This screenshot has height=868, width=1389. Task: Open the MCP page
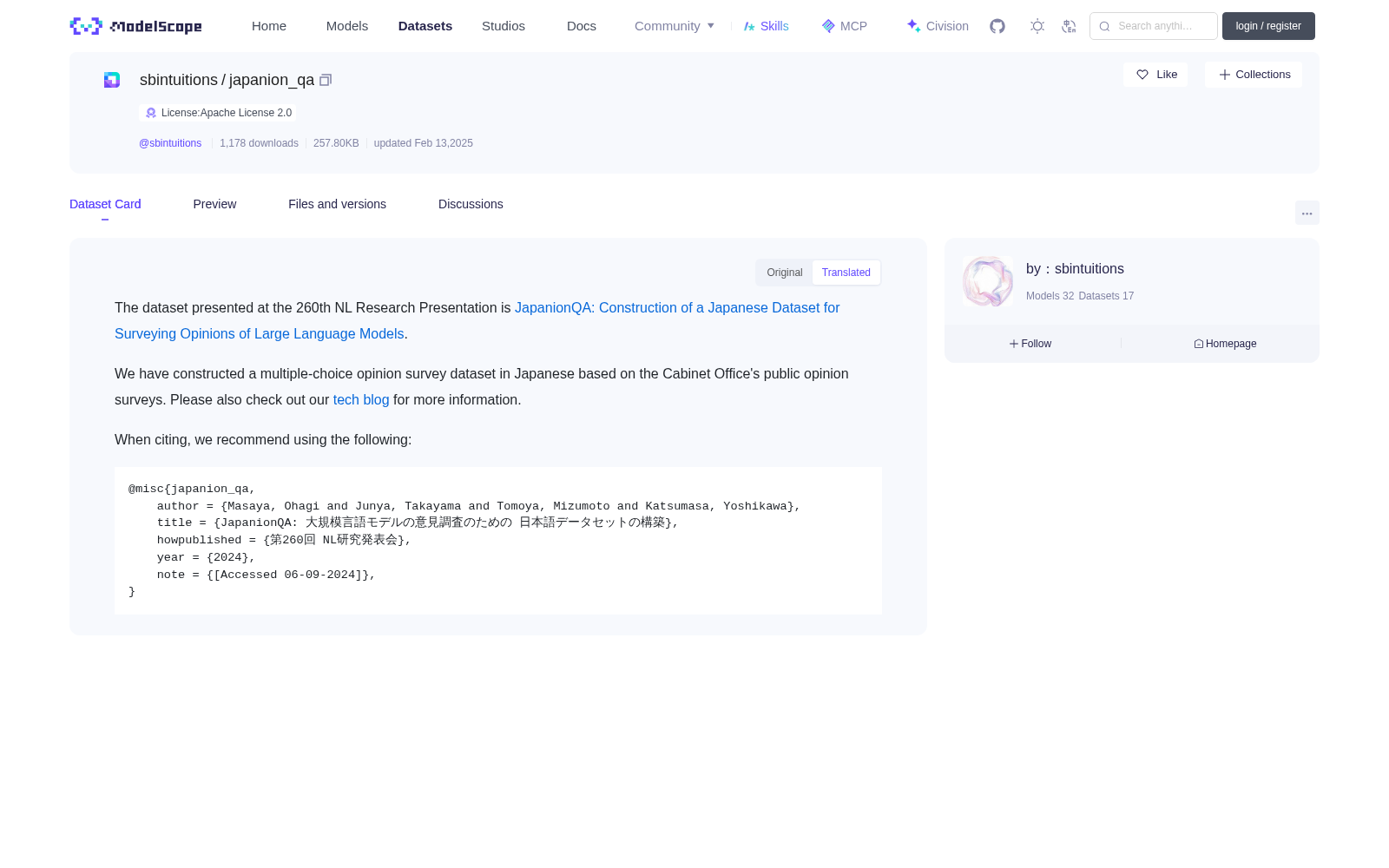pos(845,26)
